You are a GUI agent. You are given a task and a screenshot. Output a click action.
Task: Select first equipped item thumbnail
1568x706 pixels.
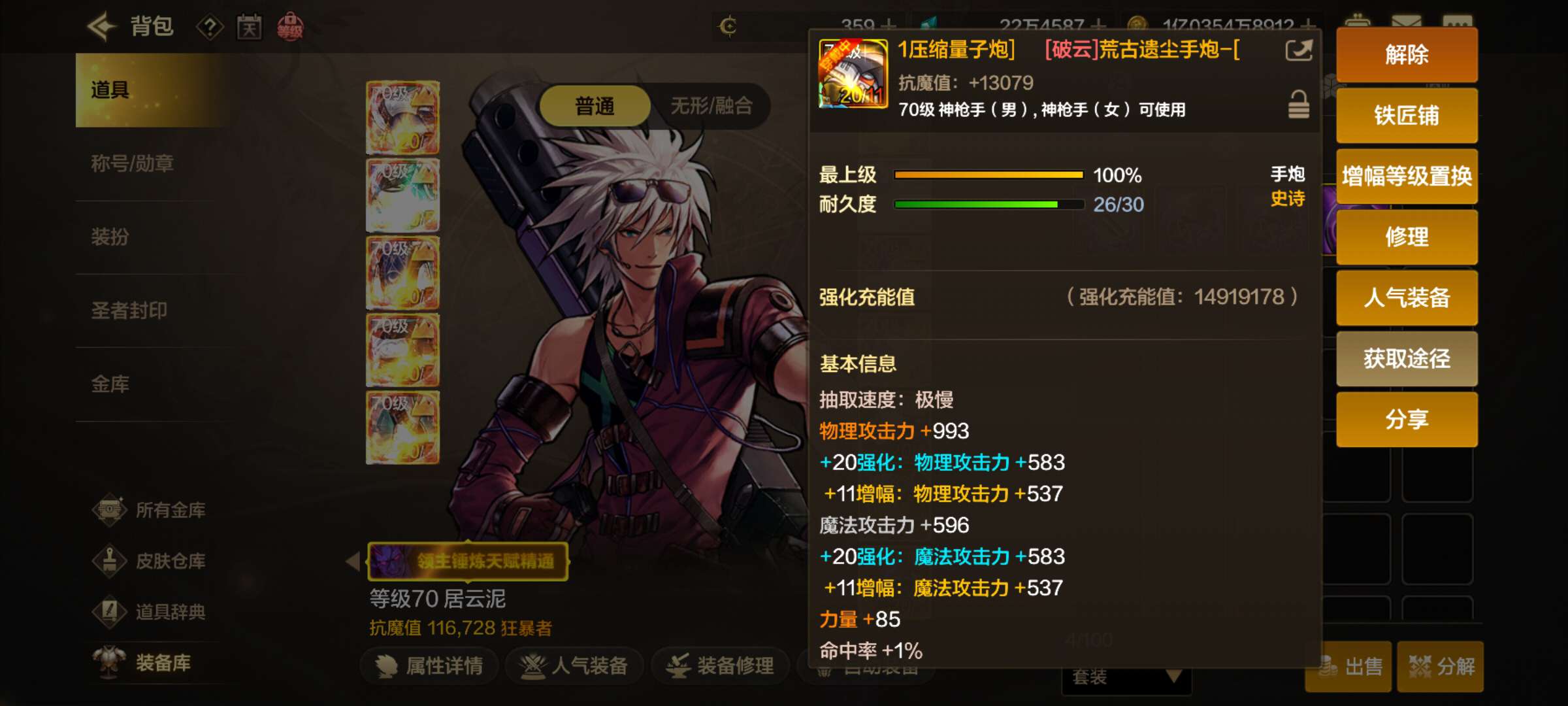[x=402, y=118]
